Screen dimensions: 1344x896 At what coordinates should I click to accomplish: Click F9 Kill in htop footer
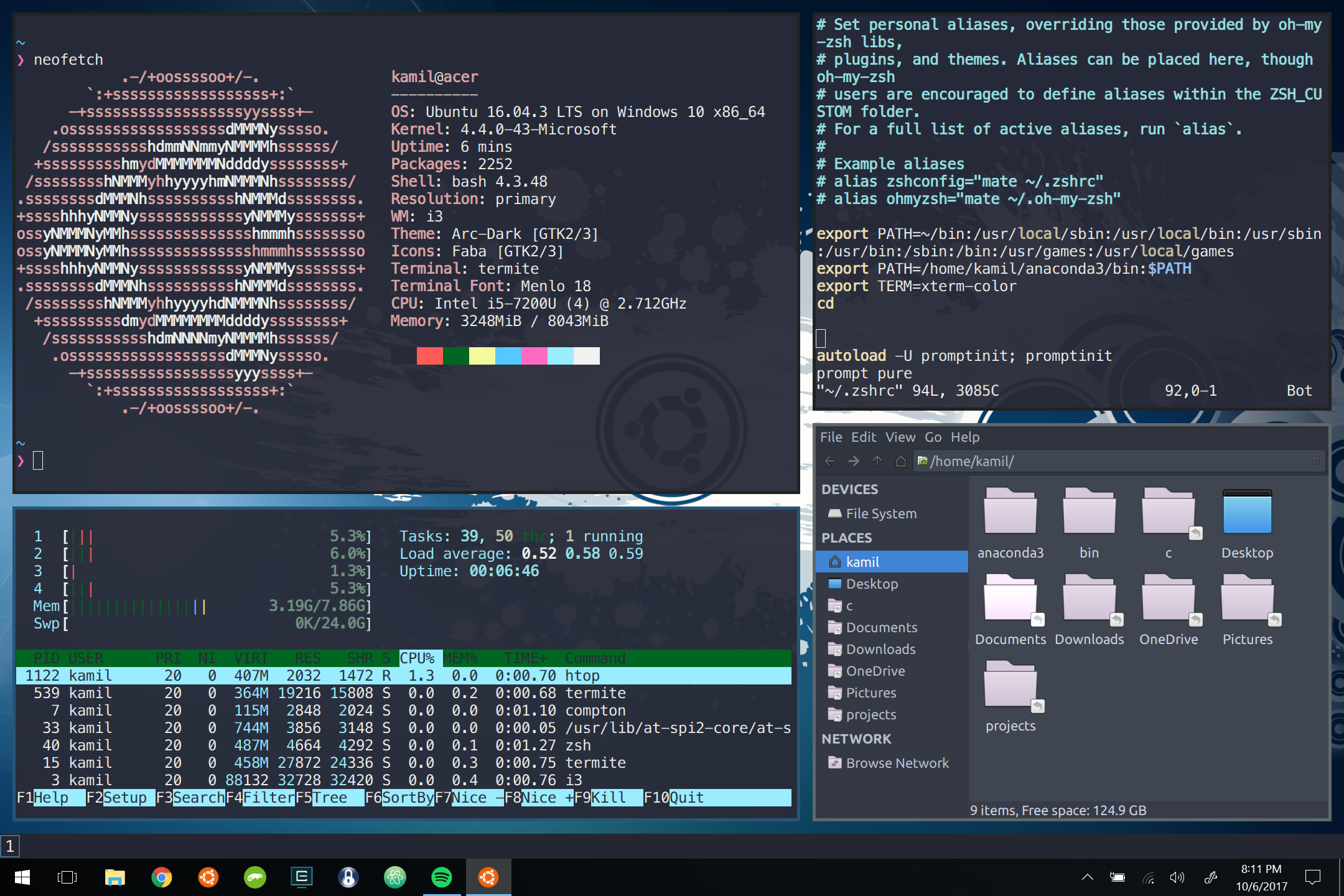[x=609, y=798]
